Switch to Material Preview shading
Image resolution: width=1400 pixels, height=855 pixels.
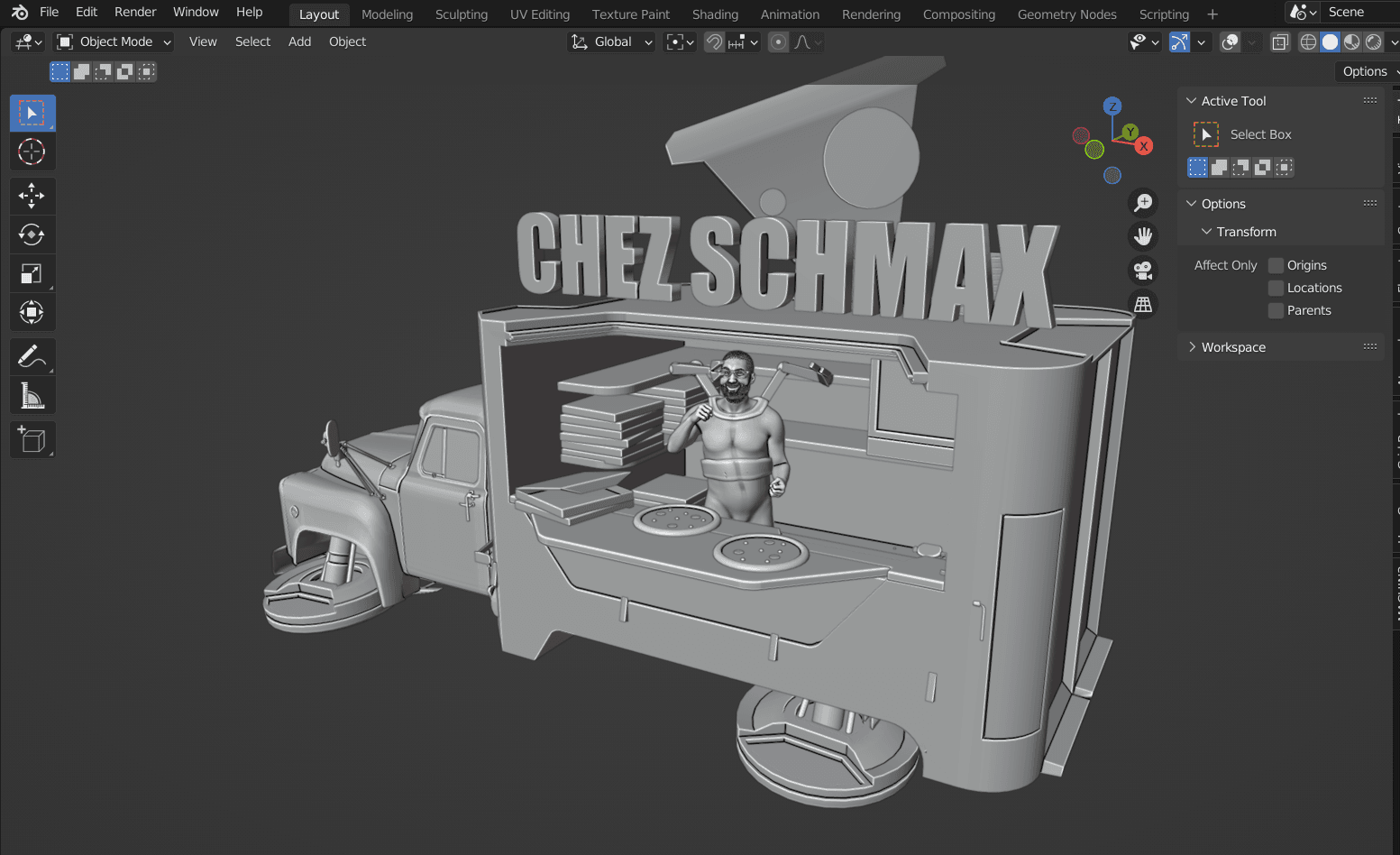[1351, 41]
